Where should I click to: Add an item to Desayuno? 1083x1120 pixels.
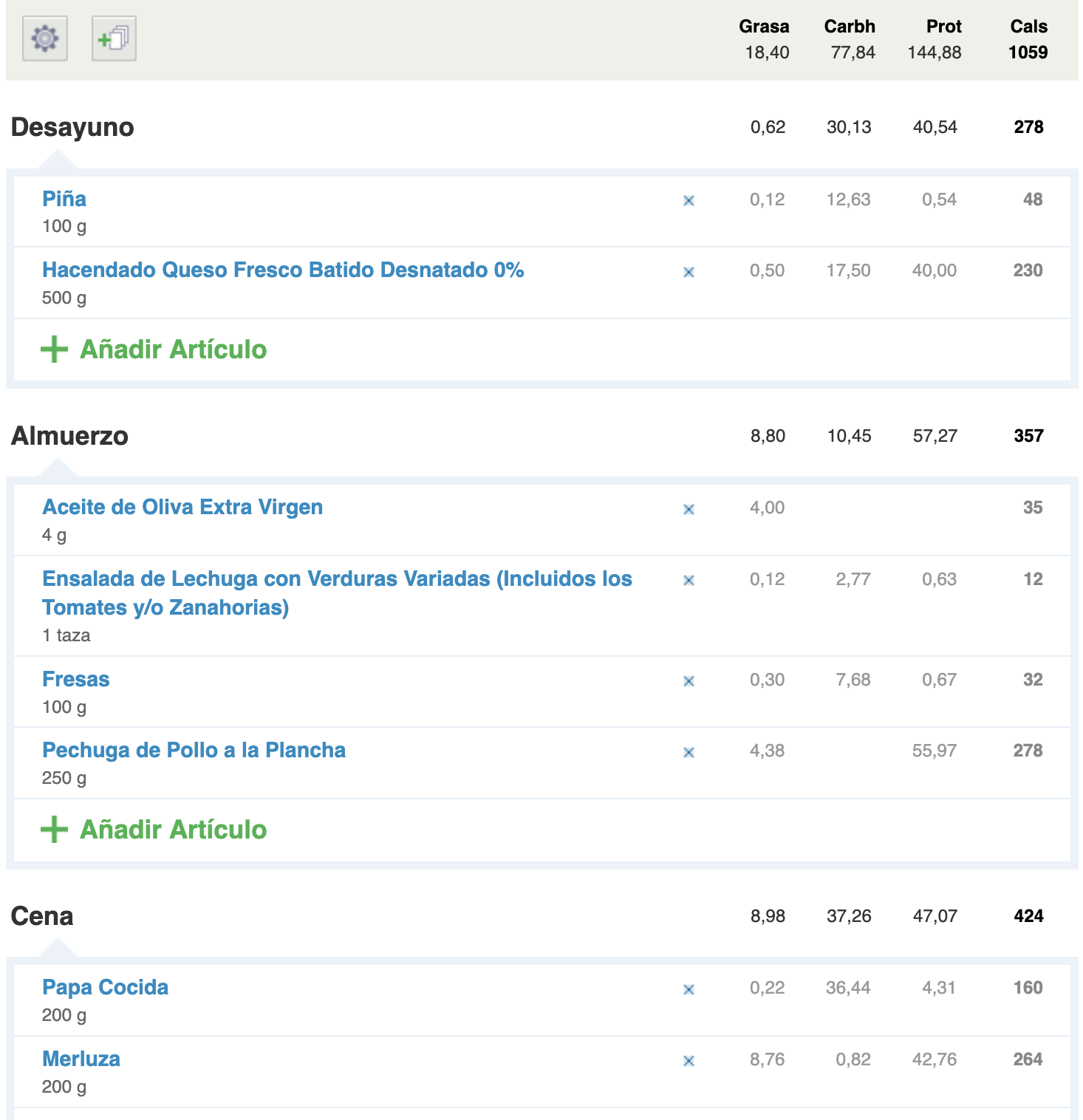[x=154, y=349]
